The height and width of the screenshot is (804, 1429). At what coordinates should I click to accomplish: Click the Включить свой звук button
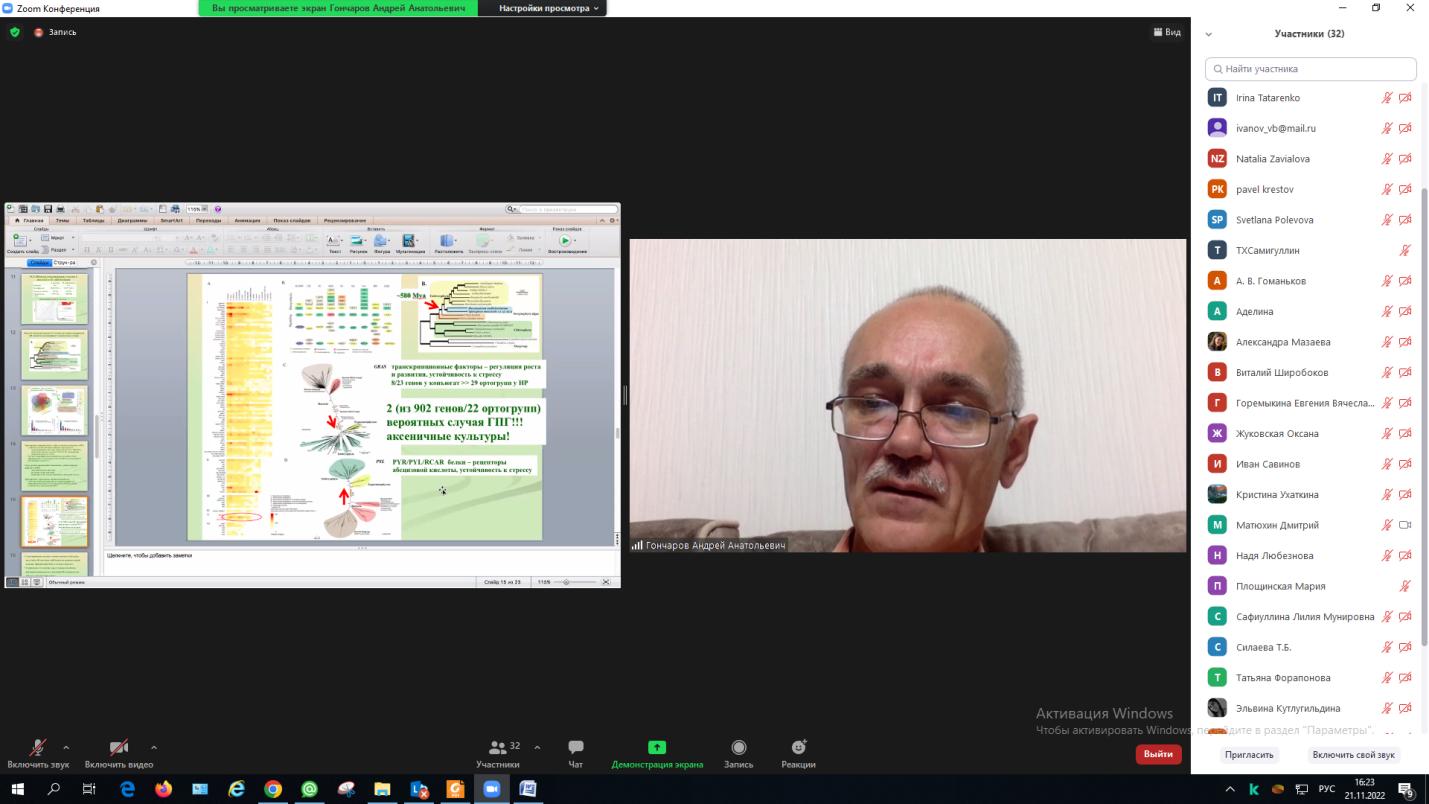coord(1353,755)
